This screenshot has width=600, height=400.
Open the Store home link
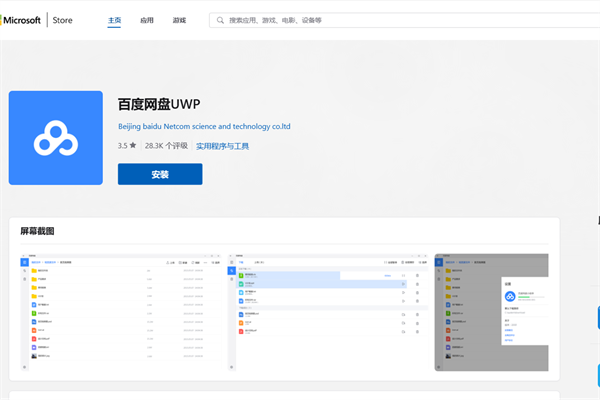coord(62,20)
